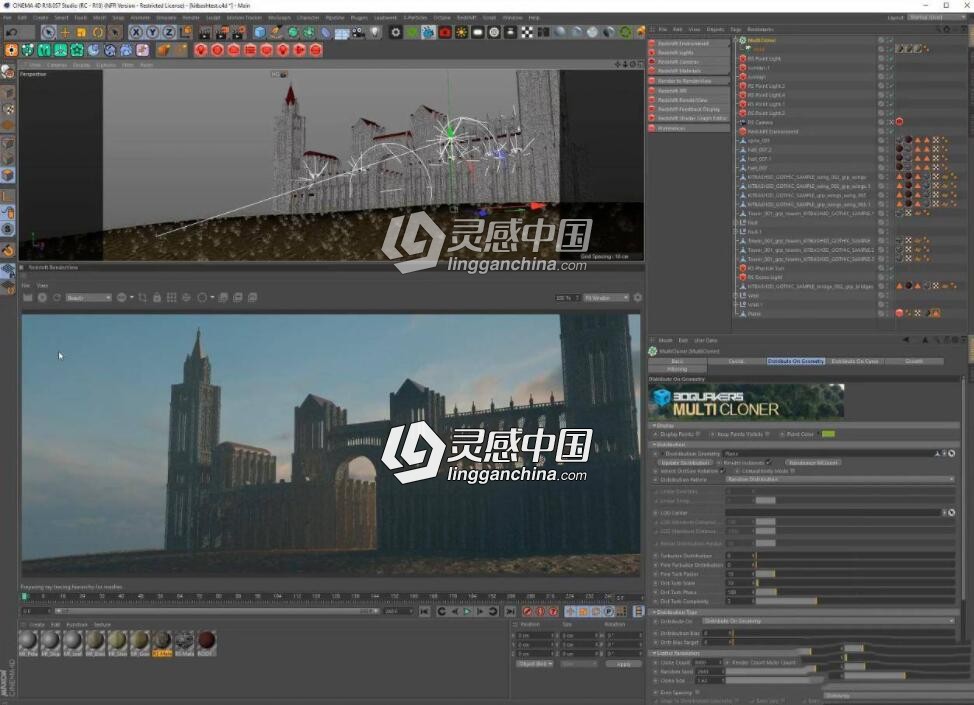The height and width of the screenshot is (705, 974).
Task: Toggle the enable checkmark for Multi Cloner
Action: tap(890, 40)
